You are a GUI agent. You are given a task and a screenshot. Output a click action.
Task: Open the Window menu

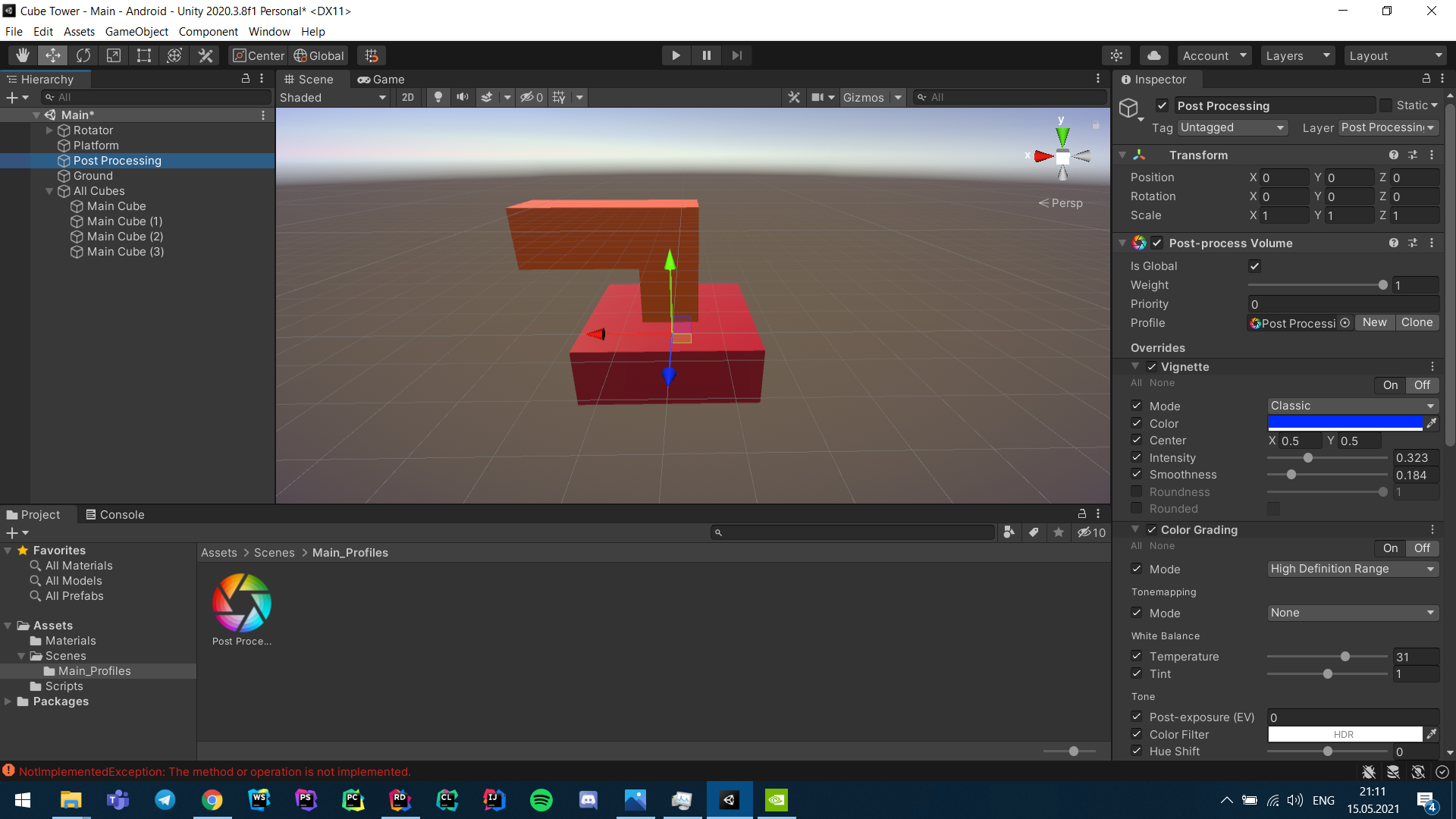click(x=269, y=31)
